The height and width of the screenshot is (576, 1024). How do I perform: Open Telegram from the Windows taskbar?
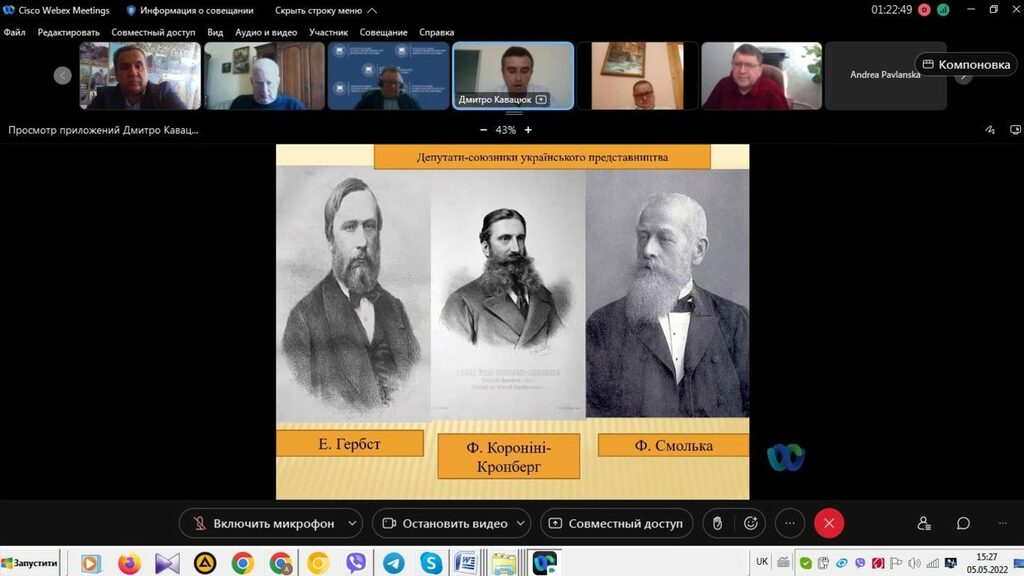click(x=393, y=563)
